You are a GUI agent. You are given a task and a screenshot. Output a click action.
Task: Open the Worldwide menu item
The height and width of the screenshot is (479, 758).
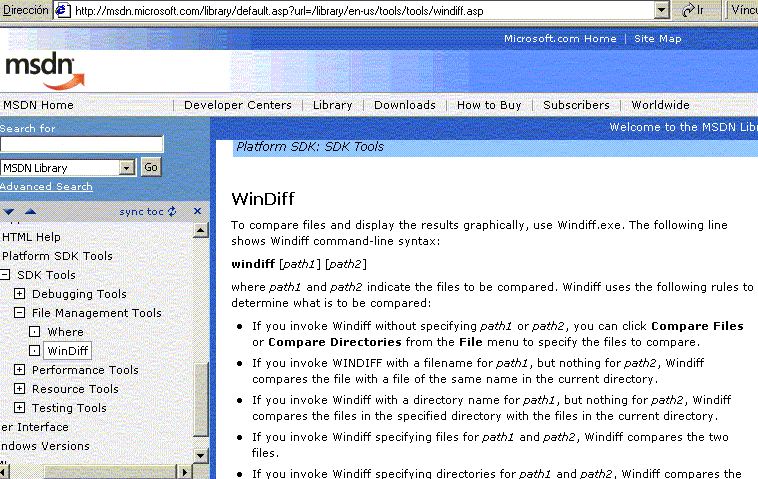point(660,105)
